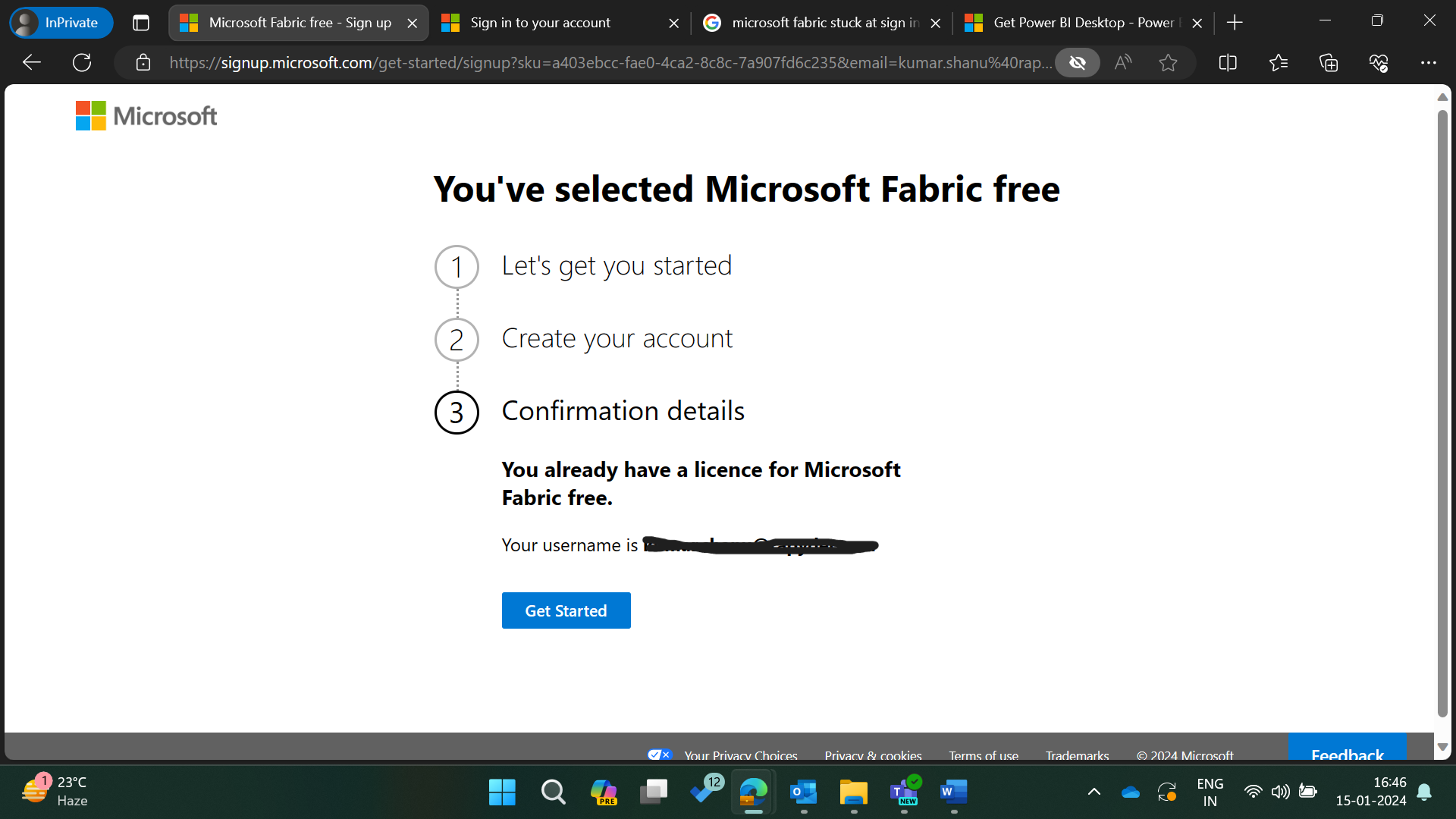Screen dimensions: 1456x819
Task: Open Privacy & cookies link
Action: pyautogui.click(x=873, y=755)
